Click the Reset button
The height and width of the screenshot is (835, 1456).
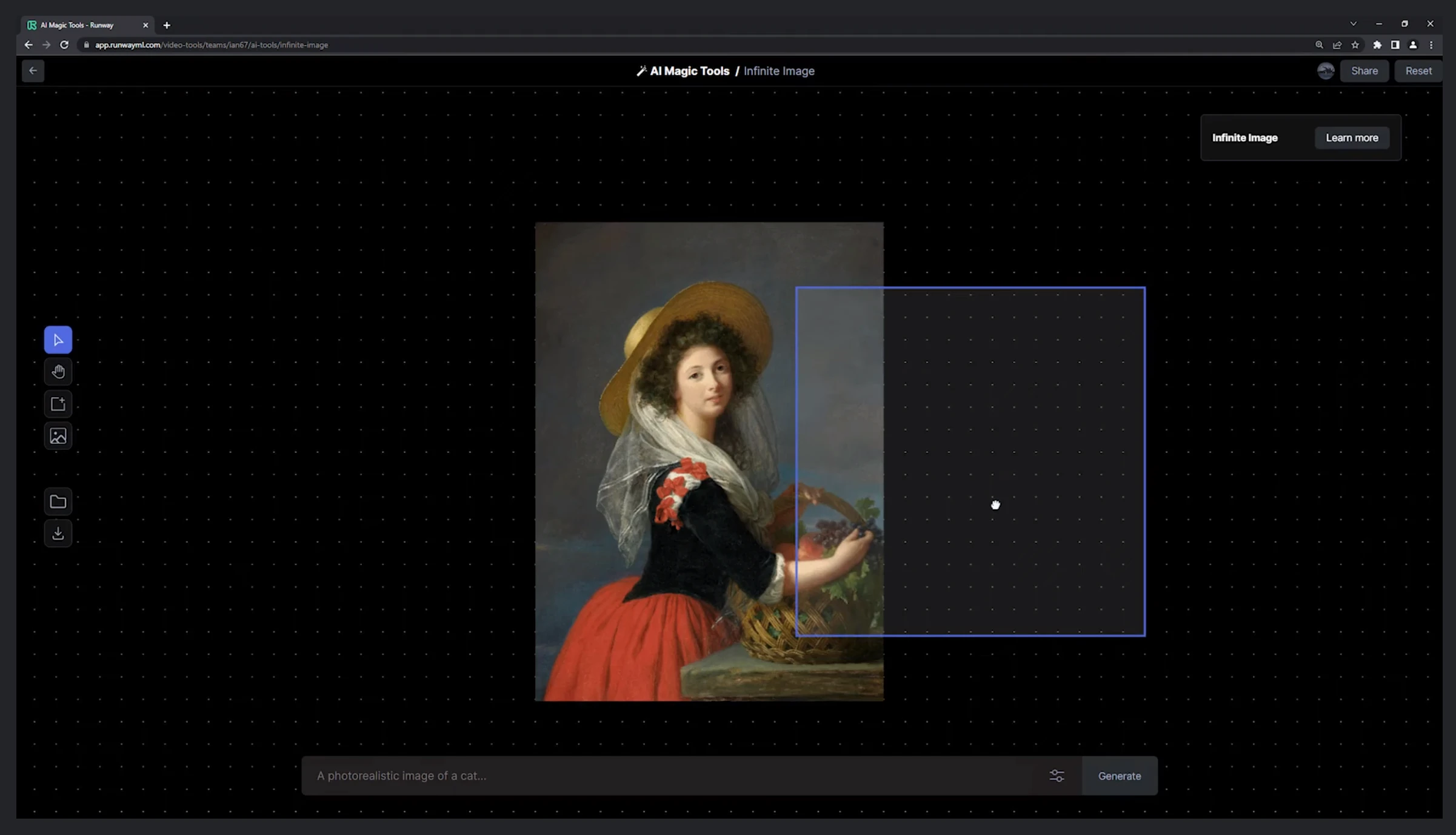click(1418, 70)
